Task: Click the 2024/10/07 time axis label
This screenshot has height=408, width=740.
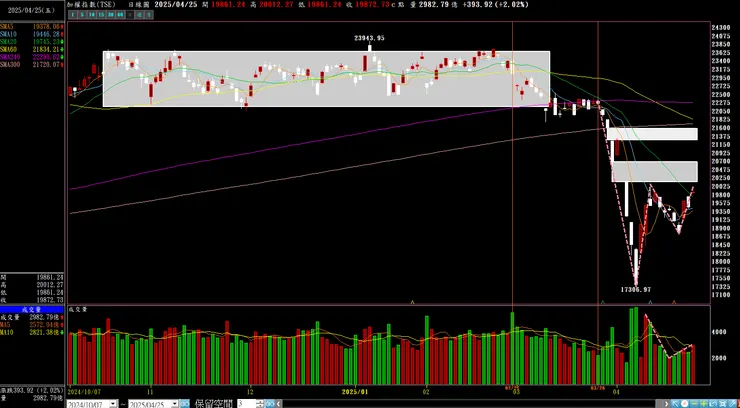Action: coord(82,391)
